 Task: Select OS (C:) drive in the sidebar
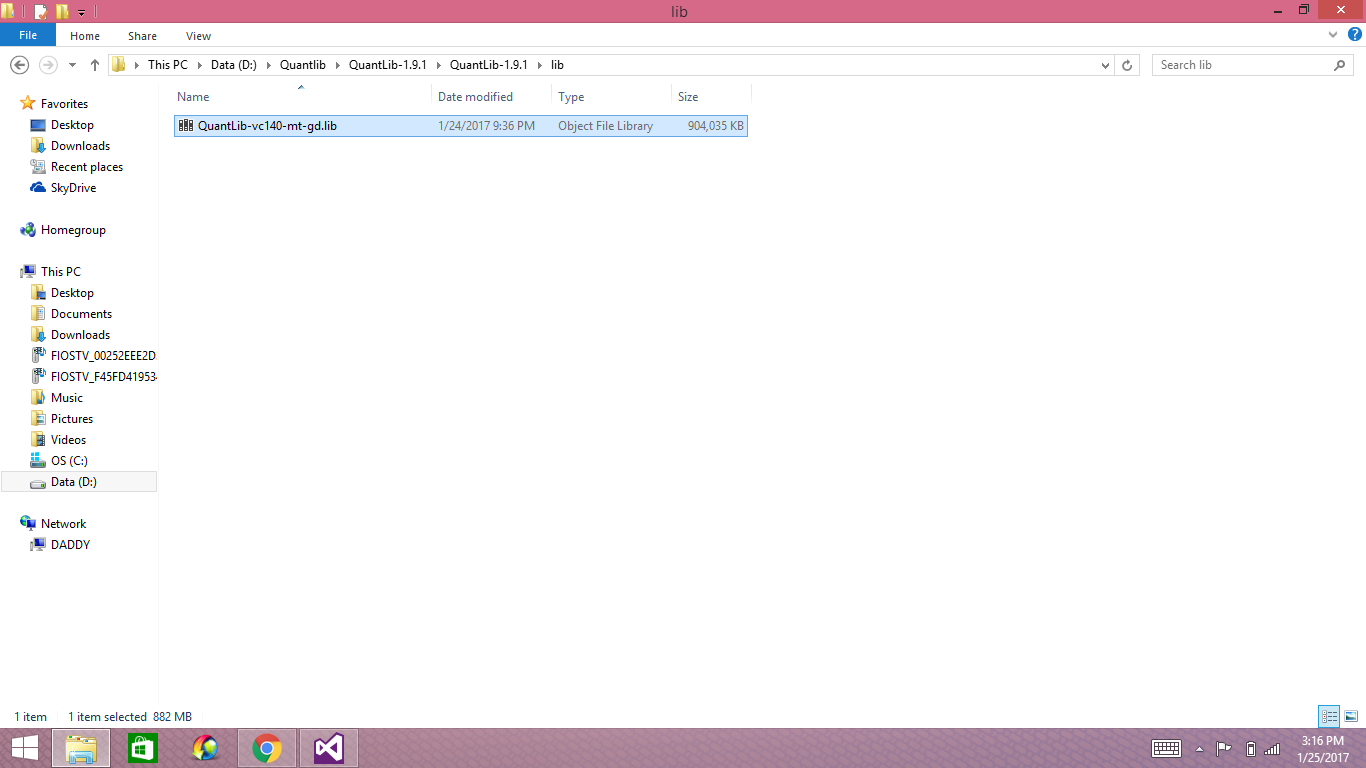pos(69,461)
